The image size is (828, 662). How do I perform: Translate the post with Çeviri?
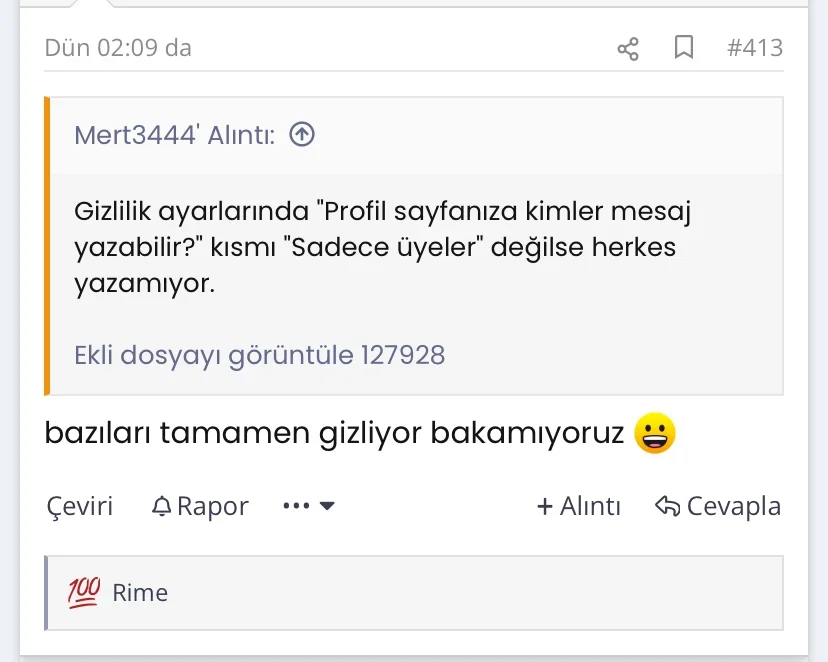[80, 507]
